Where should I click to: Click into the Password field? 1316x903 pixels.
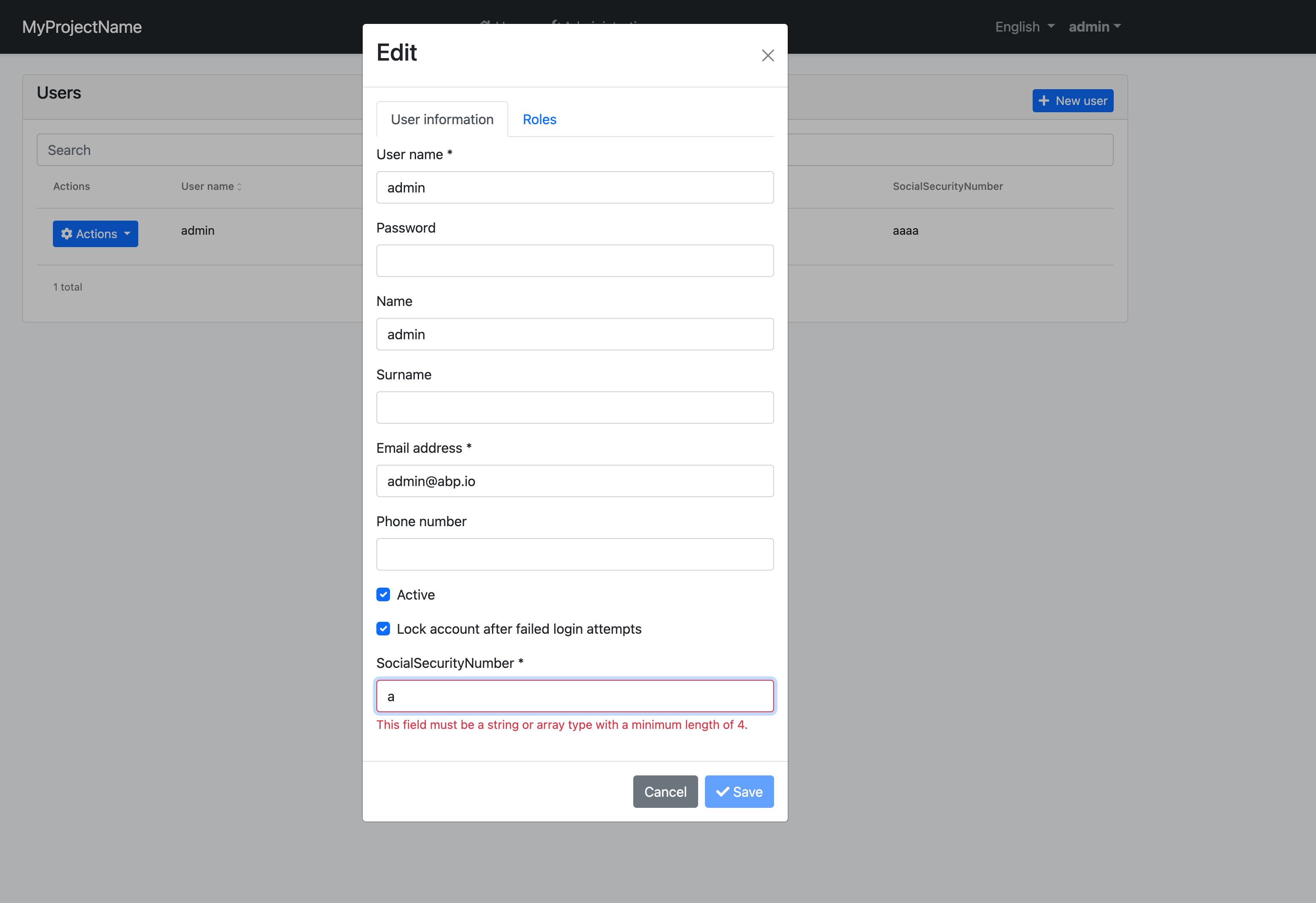[574, 260]
